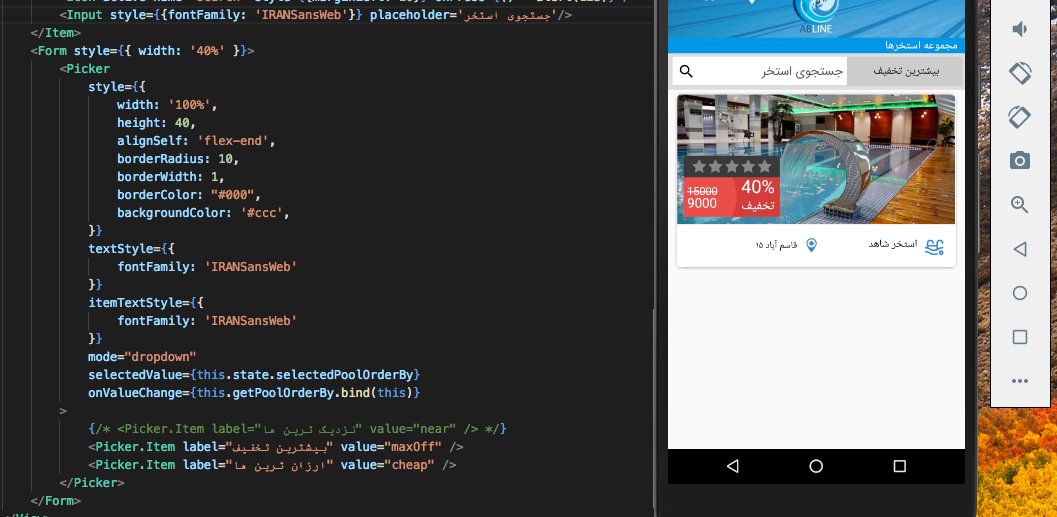The width and height of the screenshot is (1057, 517).
Task: Tap the مجموعه استخرها header bar
Action: [x=816, y=46]
